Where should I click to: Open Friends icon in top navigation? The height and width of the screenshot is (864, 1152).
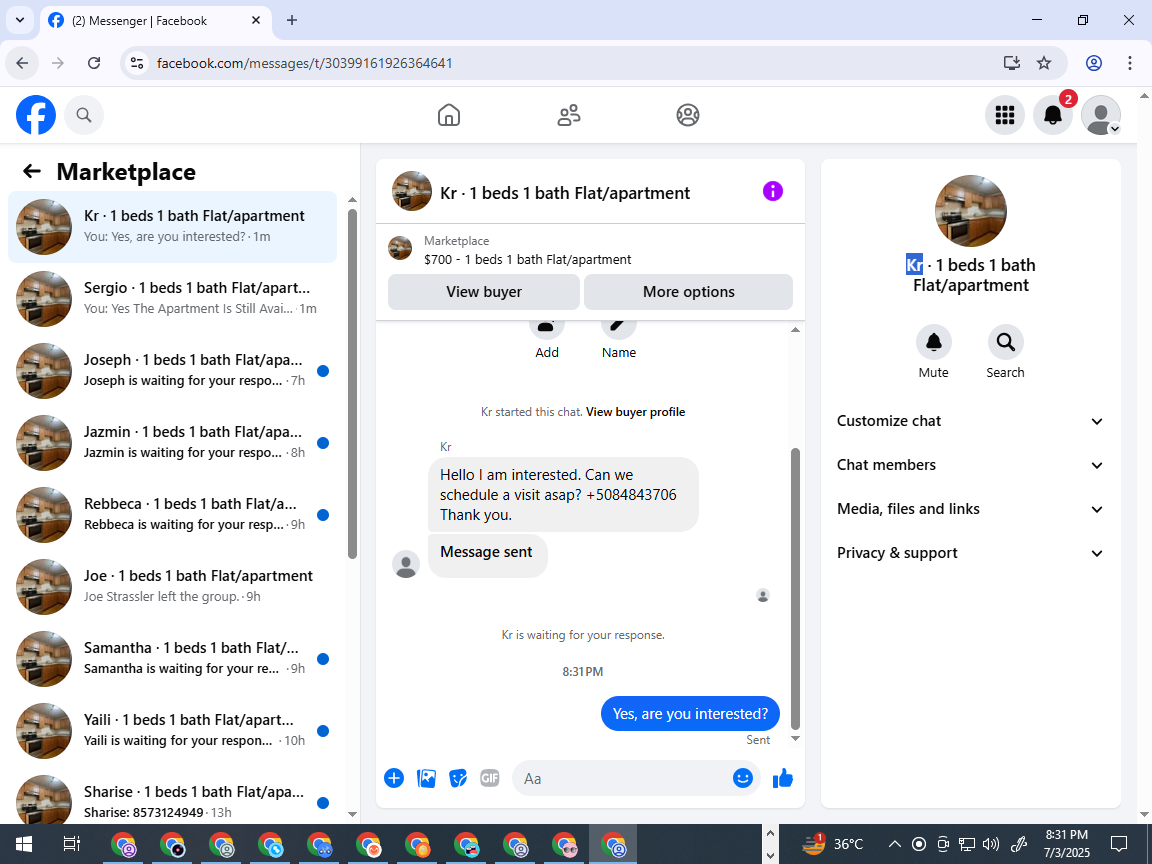569,115
